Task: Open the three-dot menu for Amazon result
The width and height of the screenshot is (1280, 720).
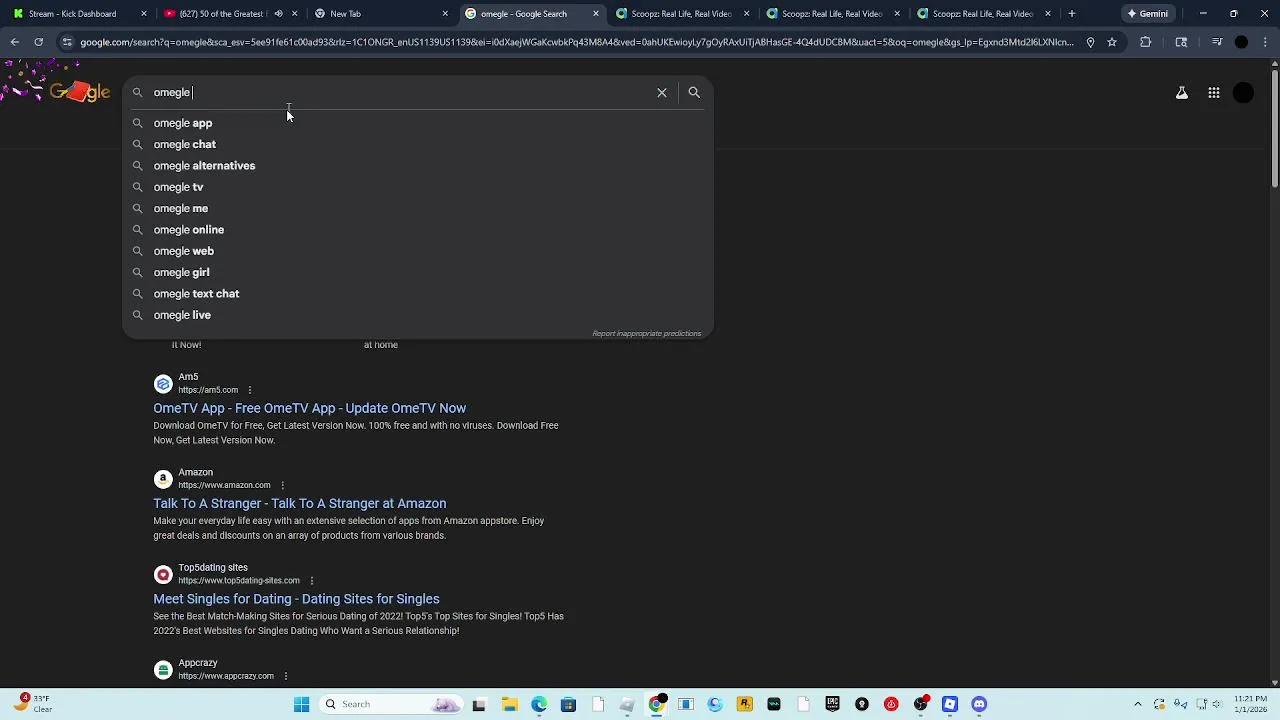Action: 283,485
